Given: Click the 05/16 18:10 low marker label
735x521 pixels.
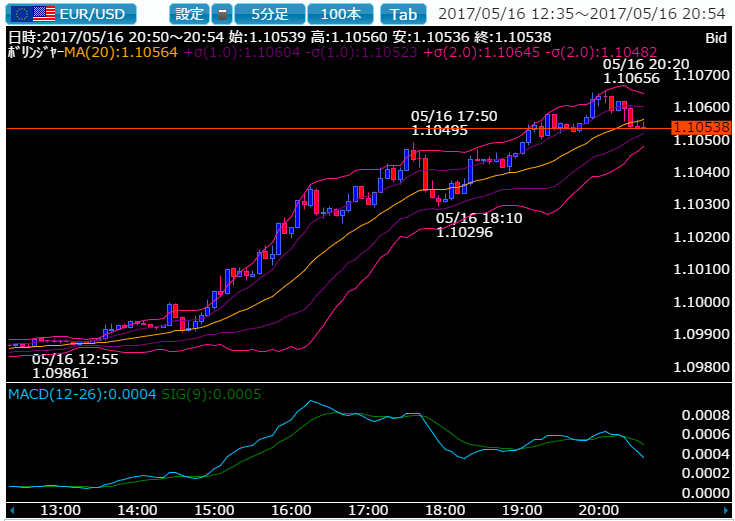Looking at the screenshot, I should (479, 225).
